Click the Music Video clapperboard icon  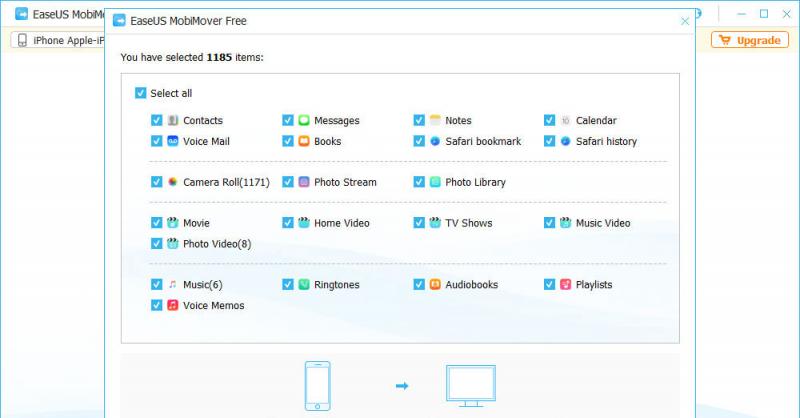565,223
